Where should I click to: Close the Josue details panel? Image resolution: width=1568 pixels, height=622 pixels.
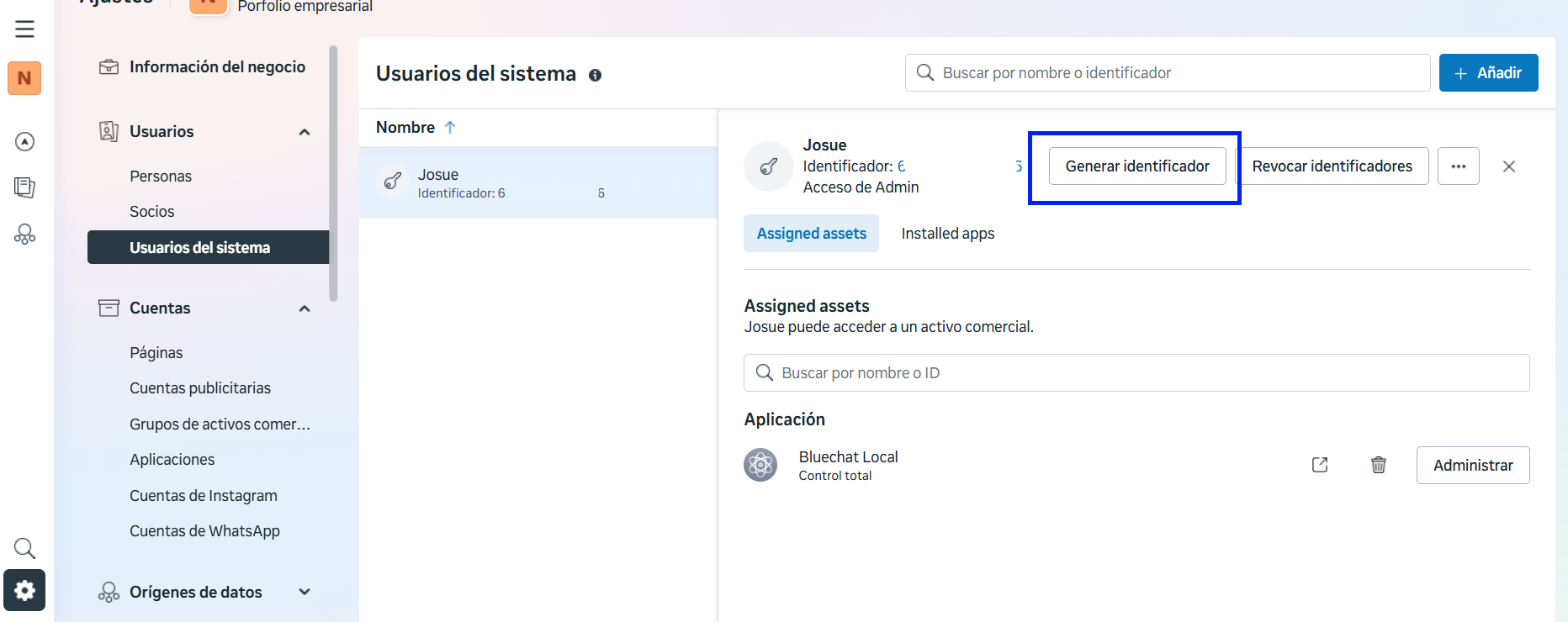pos(1508,166)
